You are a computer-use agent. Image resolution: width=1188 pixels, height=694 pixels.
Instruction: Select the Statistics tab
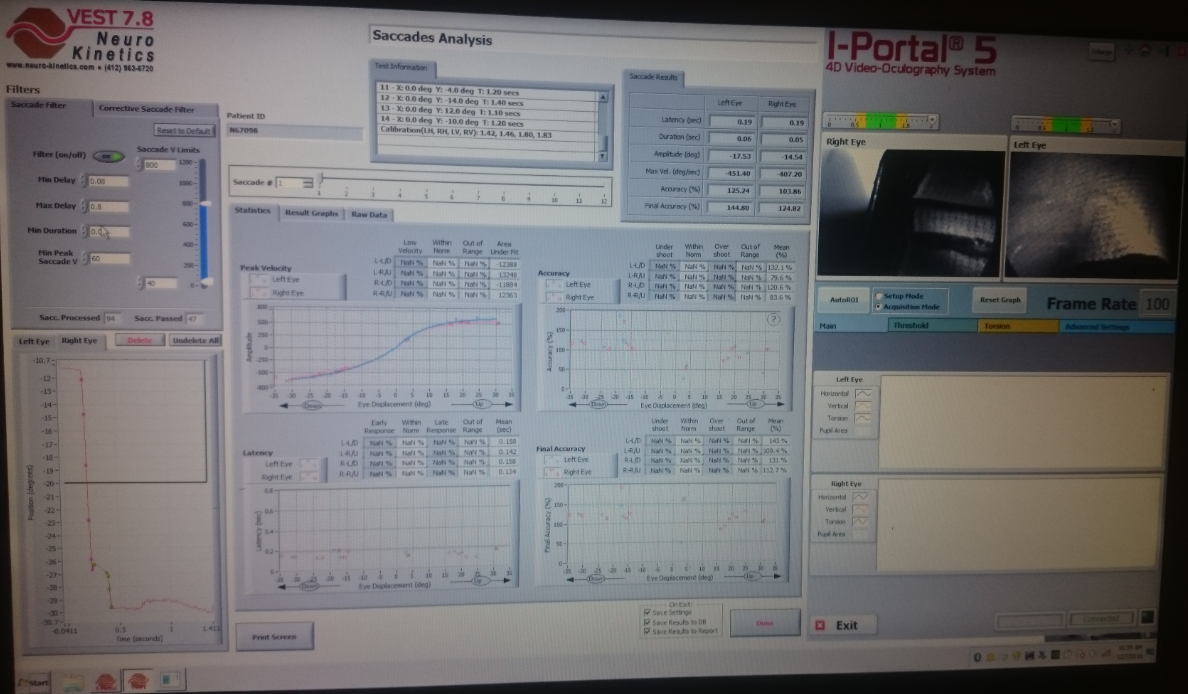coord(252,211)
